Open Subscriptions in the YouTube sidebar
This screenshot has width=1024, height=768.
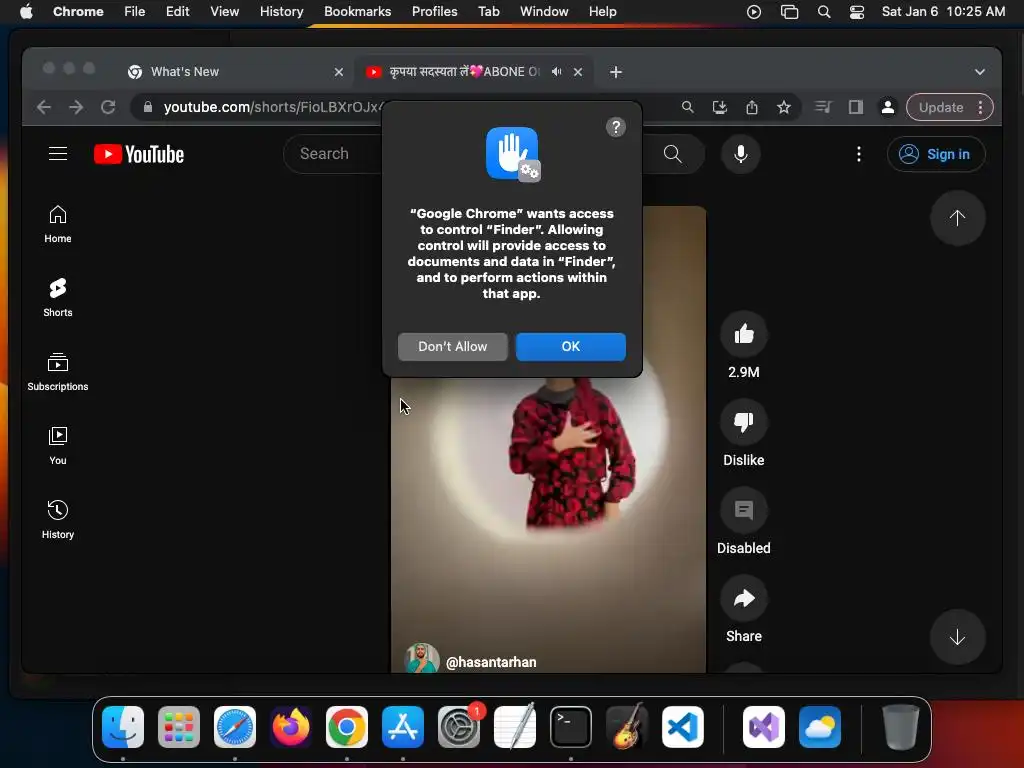pyautogui.click(x=57, y=372)
